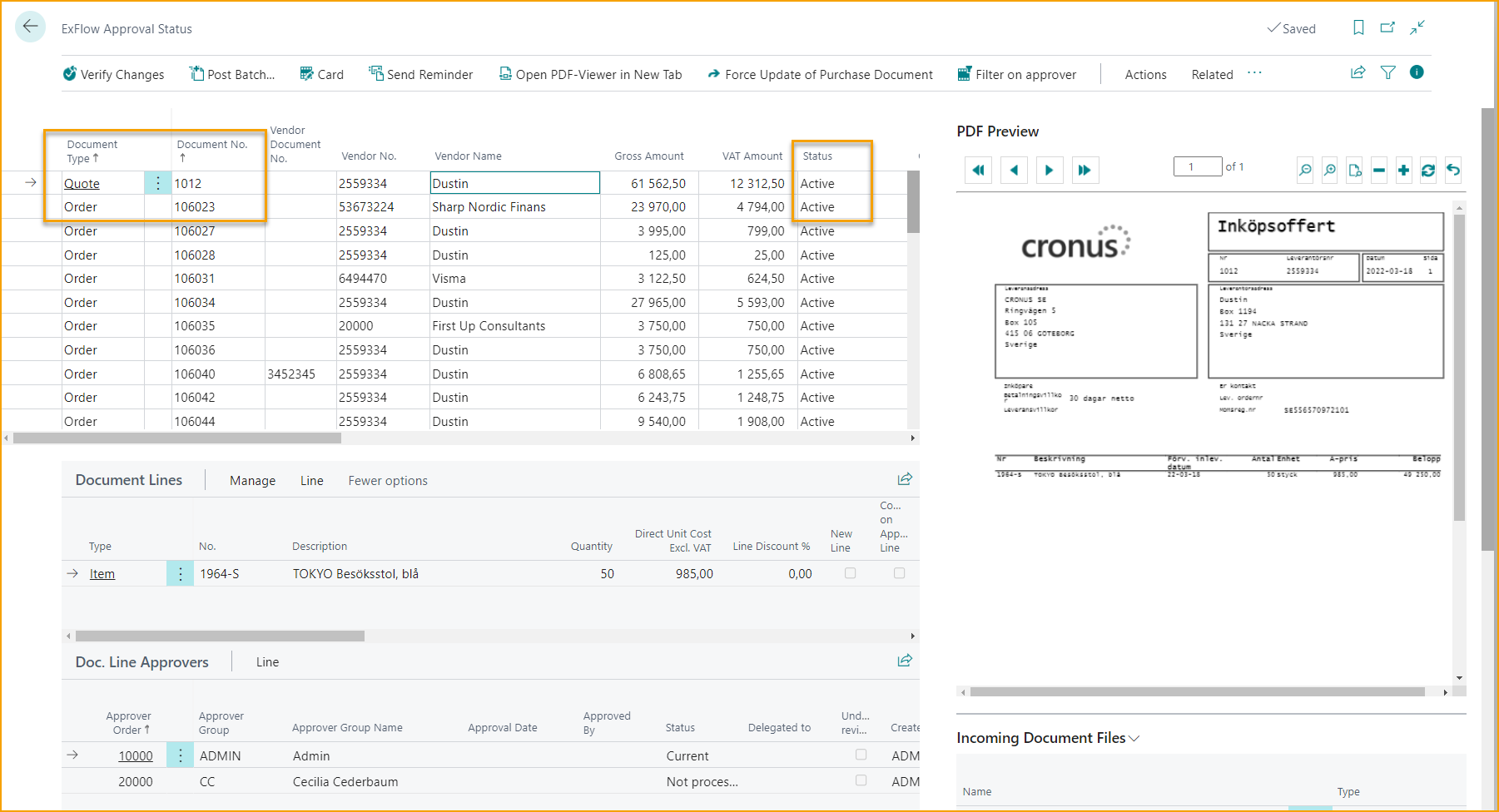Refresh the PDF Preview
This screenshot has height=812, width=1499.
tap(1428, 170)
